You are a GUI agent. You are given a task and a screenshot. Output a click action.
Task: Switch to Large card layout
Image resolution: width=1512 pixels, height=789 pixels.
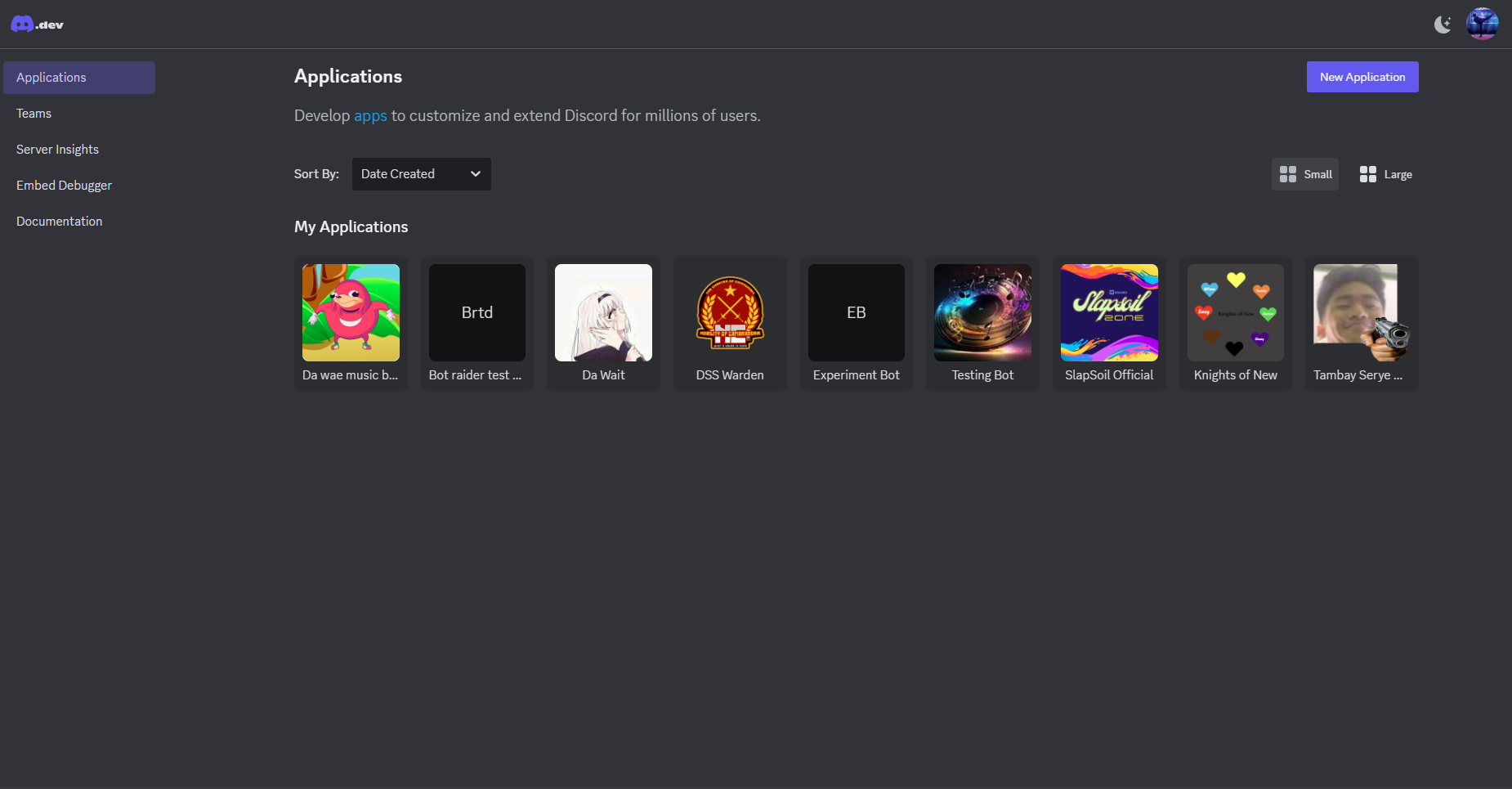1386,174
